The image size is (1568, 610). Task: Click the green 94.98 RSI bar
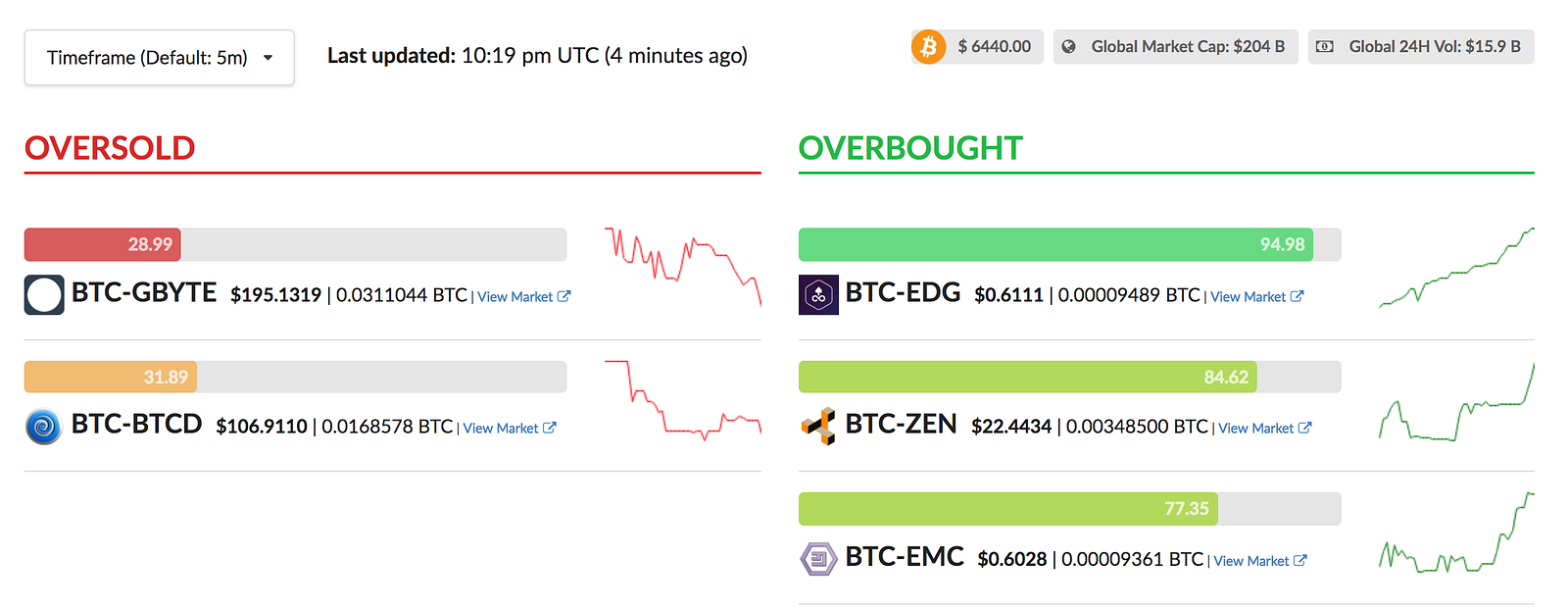point(1056,244)
